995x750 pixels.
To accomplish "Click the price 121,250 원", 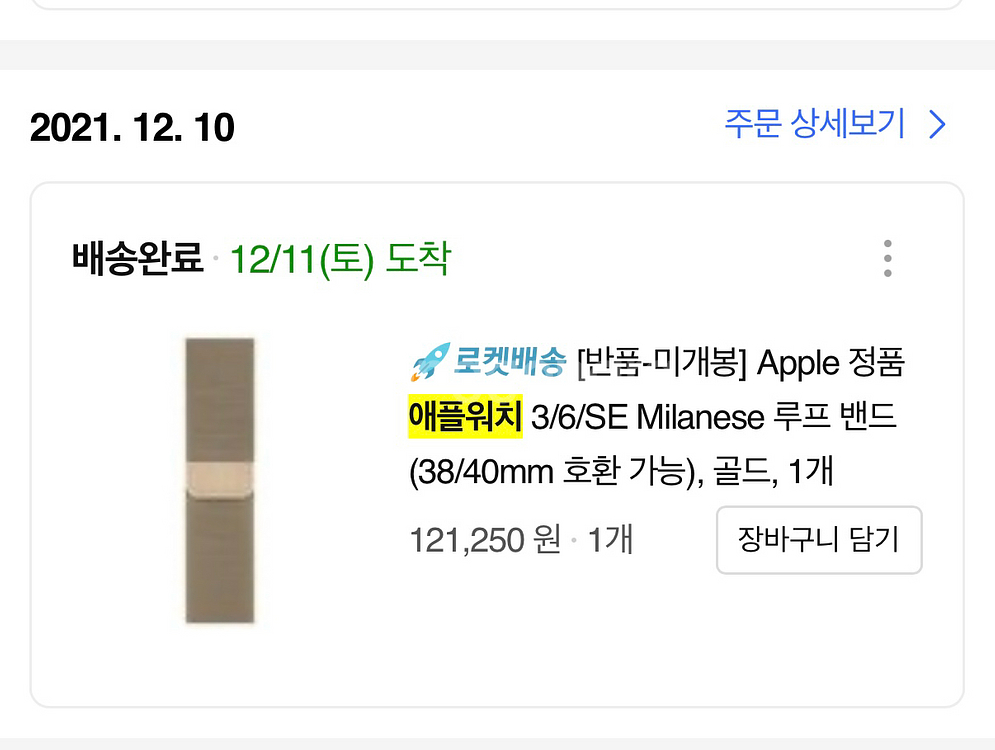I will click(x=485, y=541).
